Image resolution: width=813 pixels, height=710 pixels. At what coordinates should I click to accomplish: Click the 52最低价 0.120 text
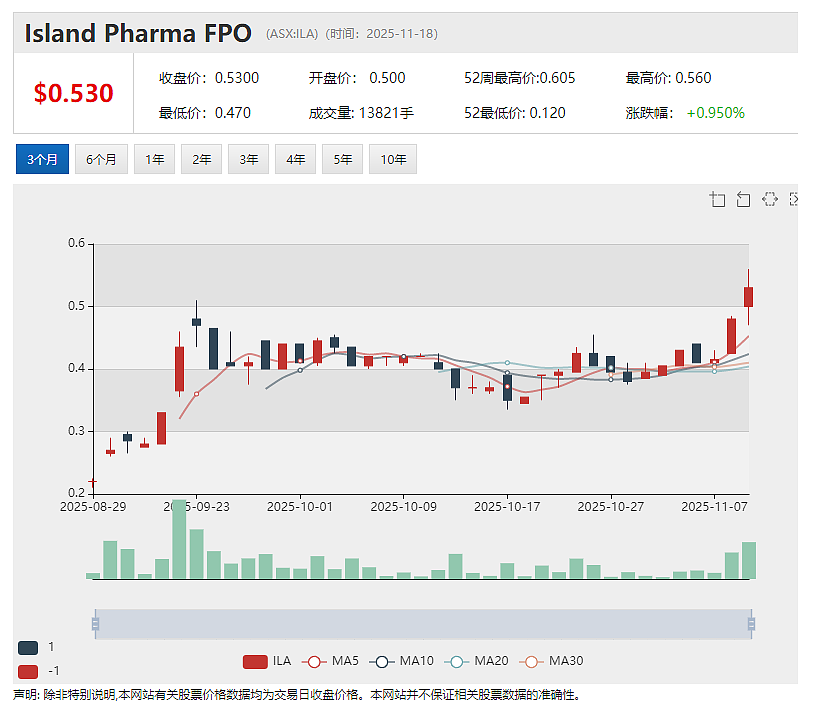click(x=515, y=113)
